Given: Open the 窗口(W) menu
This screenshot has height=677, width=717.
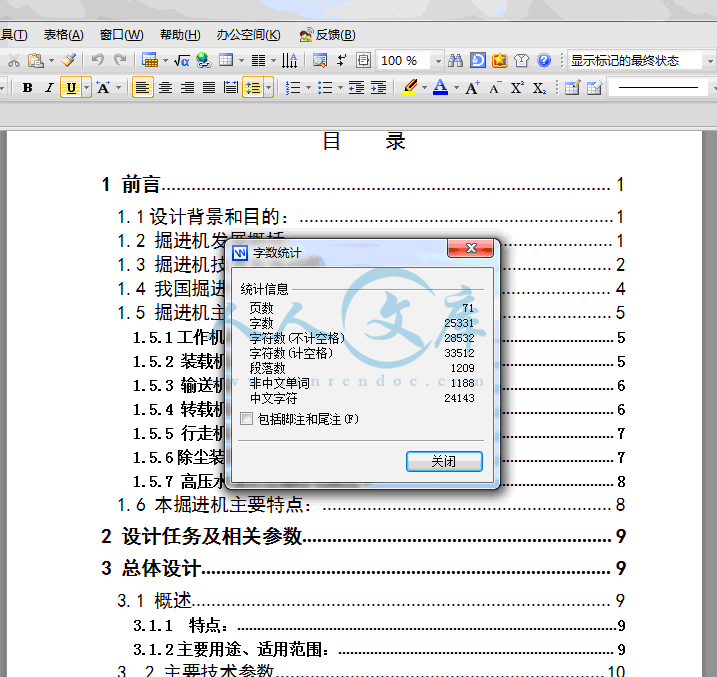Looking at the screenshot, I should click(x=122, y=35).
